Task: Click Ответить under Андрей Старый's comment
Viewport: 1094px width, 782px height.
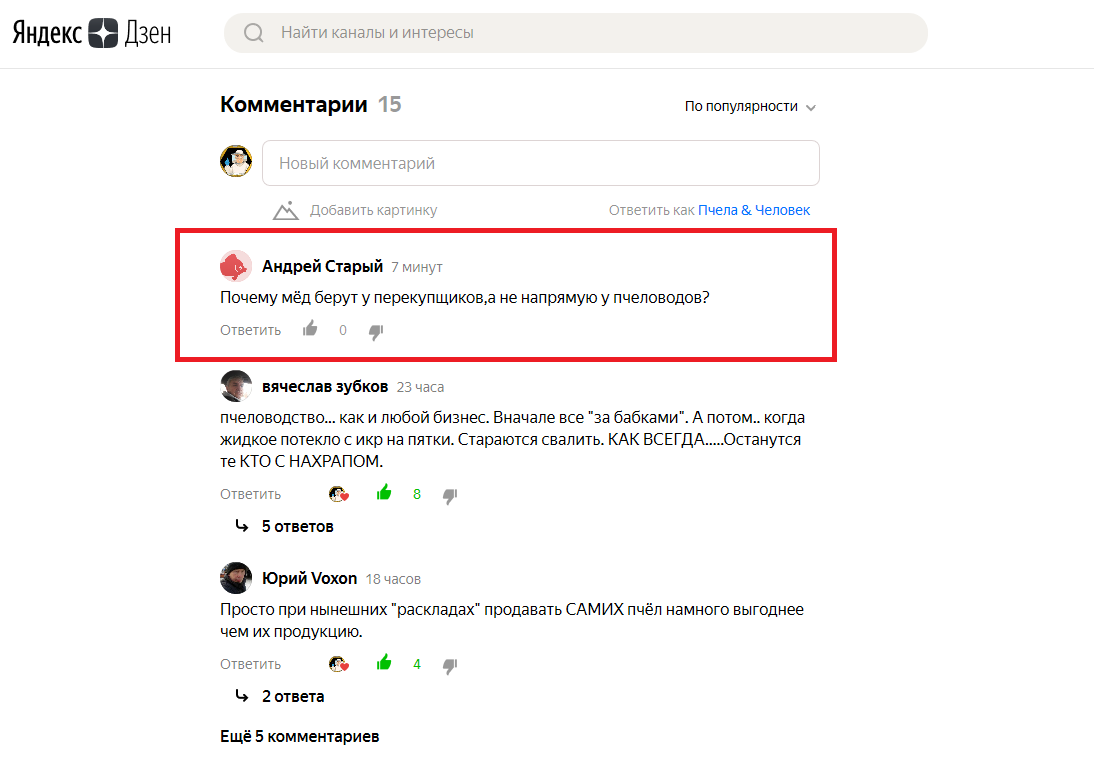Action: click(249, 329)
